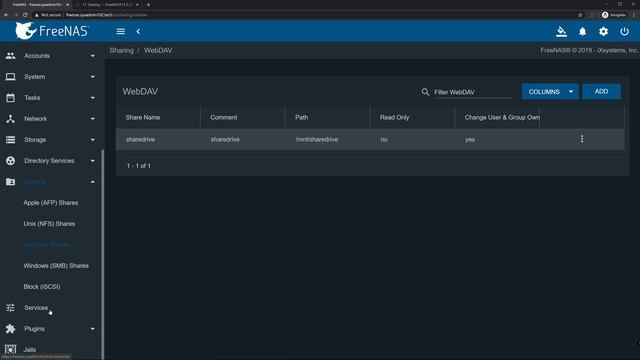The image size is (640, 360).
Task: Sort by Path column header
Action: (302, 118)
